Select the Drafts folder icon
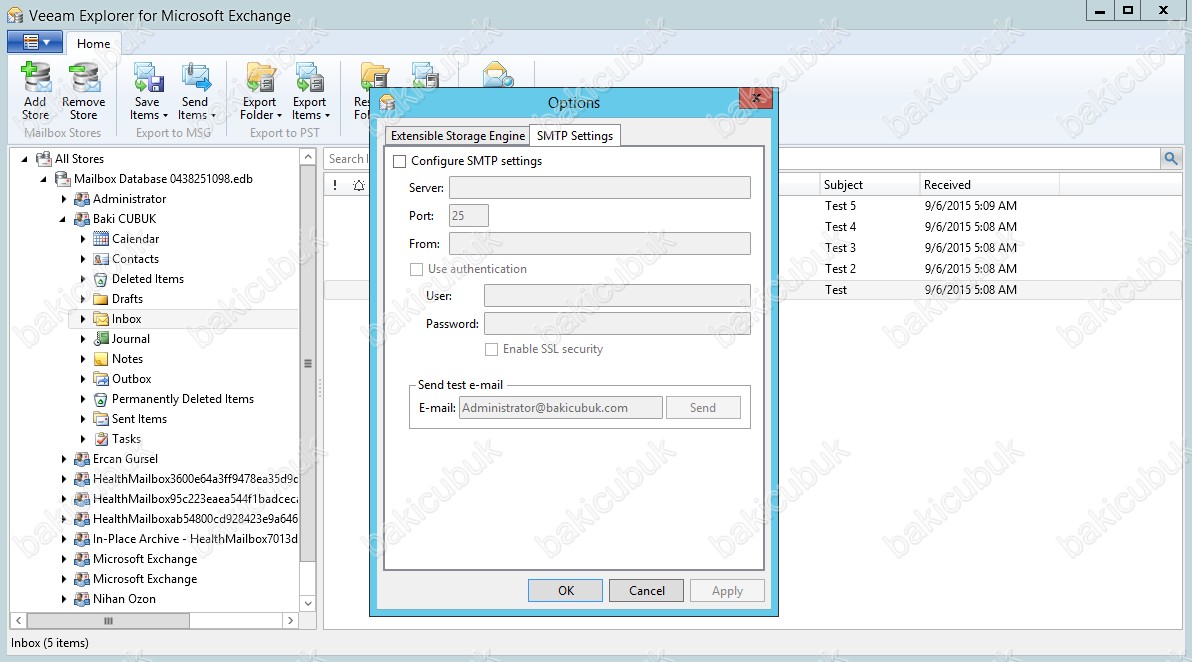The width and height of the screenshot is (1192, 662). [100, 299]
